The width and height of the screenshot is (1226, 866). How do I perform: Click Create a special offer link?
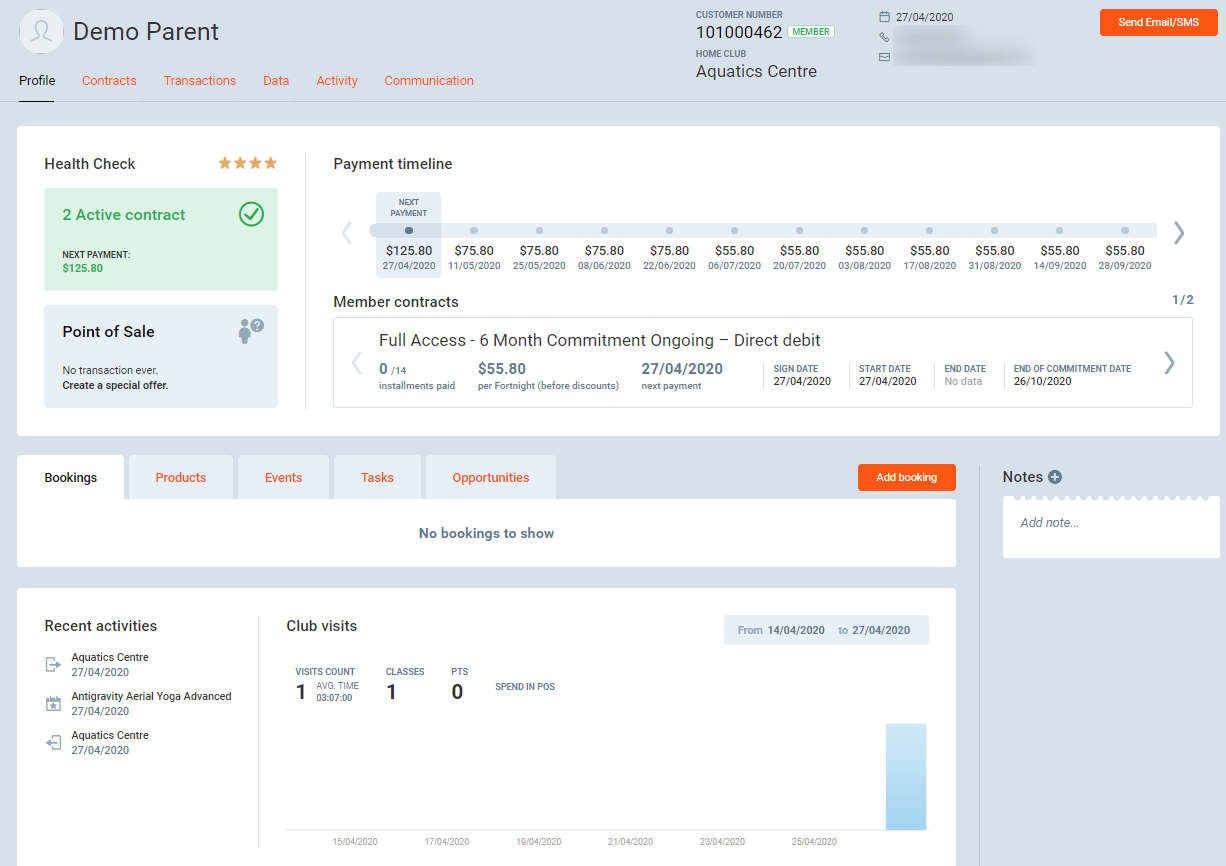point(115,385)
